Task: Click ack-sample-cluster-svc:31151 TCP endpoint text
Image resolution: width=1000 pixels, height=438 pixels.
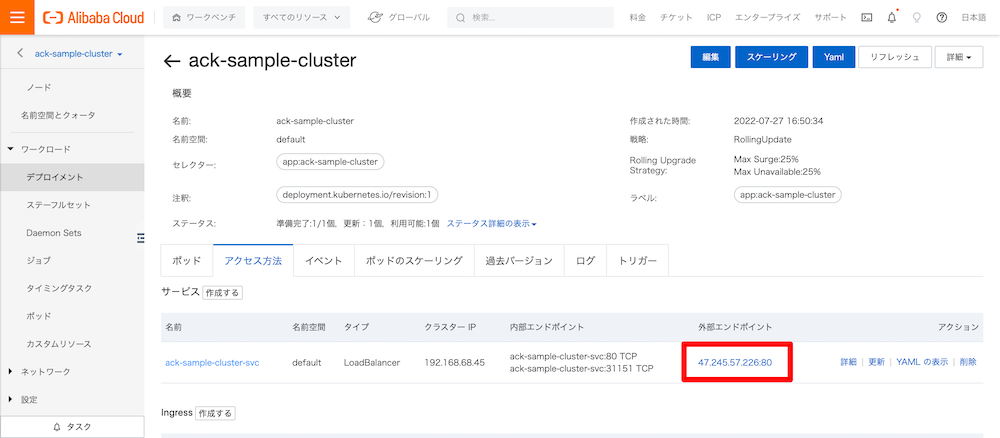Action: (582, 369)
